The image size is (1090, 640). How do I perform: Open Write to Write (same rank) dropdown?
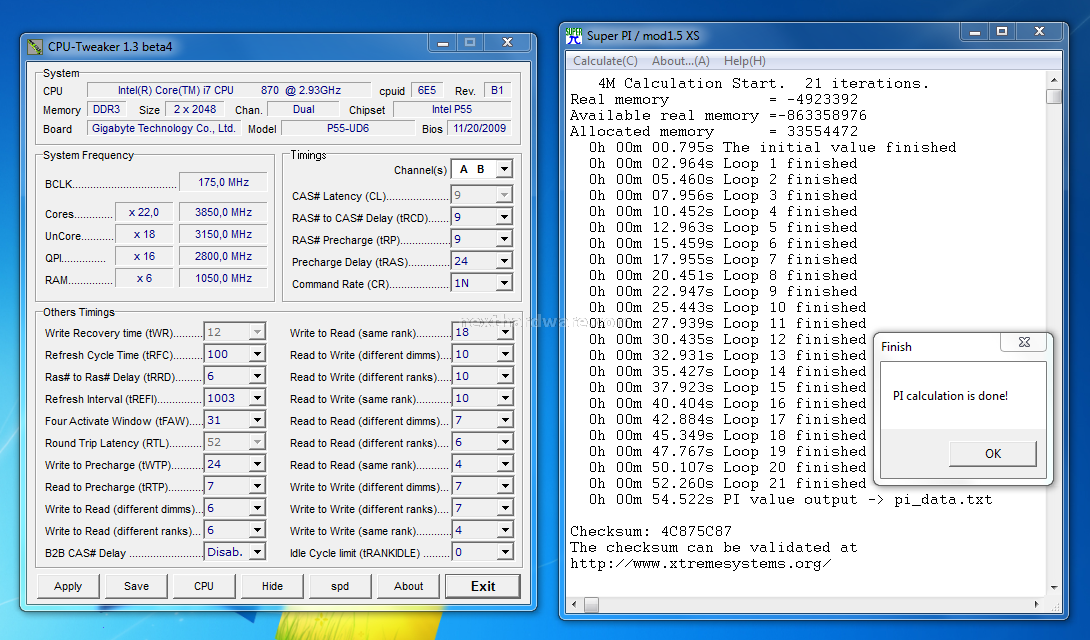tap(505, 530)
